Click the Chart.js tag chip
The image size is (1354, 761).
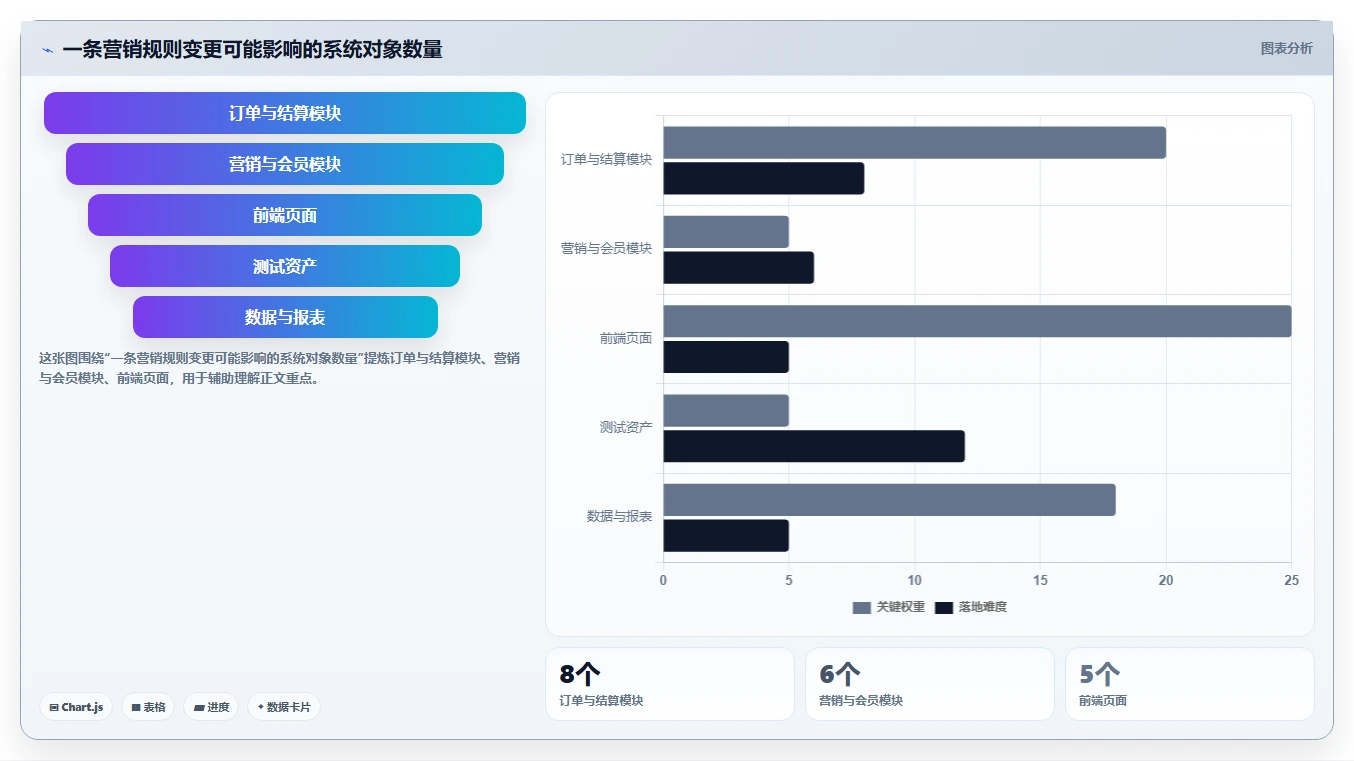76,707
